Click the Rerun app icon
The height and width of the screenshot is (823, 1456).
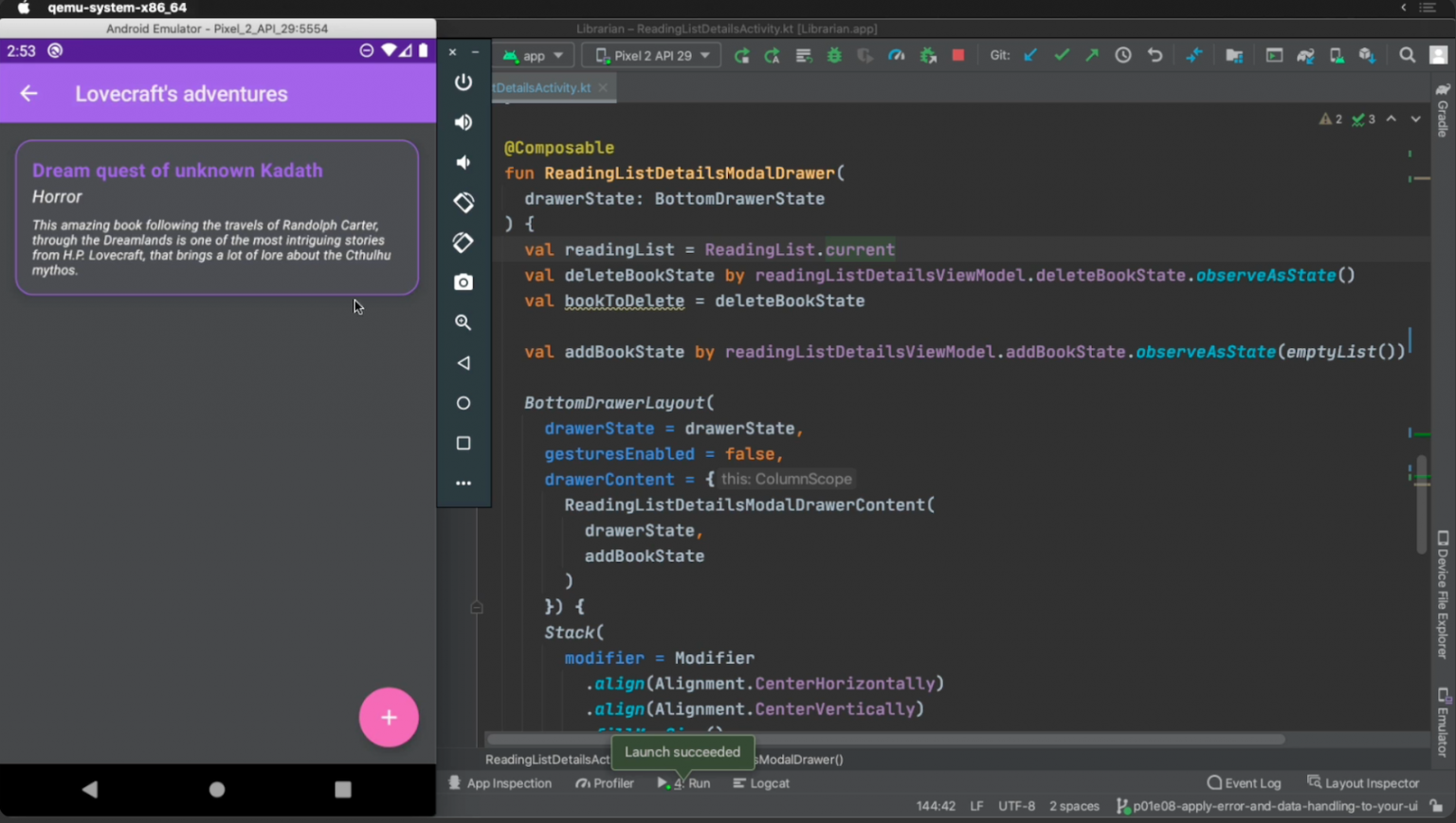click(741, 56)
